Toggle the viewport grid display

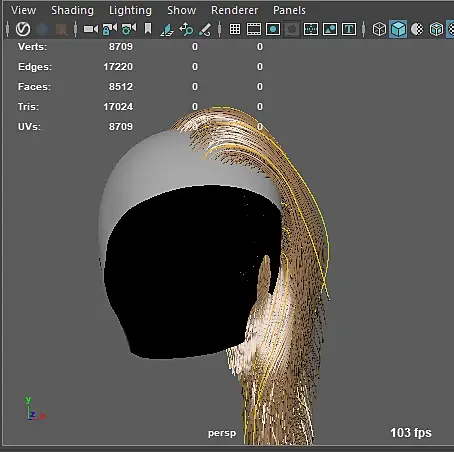click(x=235, y=29)
